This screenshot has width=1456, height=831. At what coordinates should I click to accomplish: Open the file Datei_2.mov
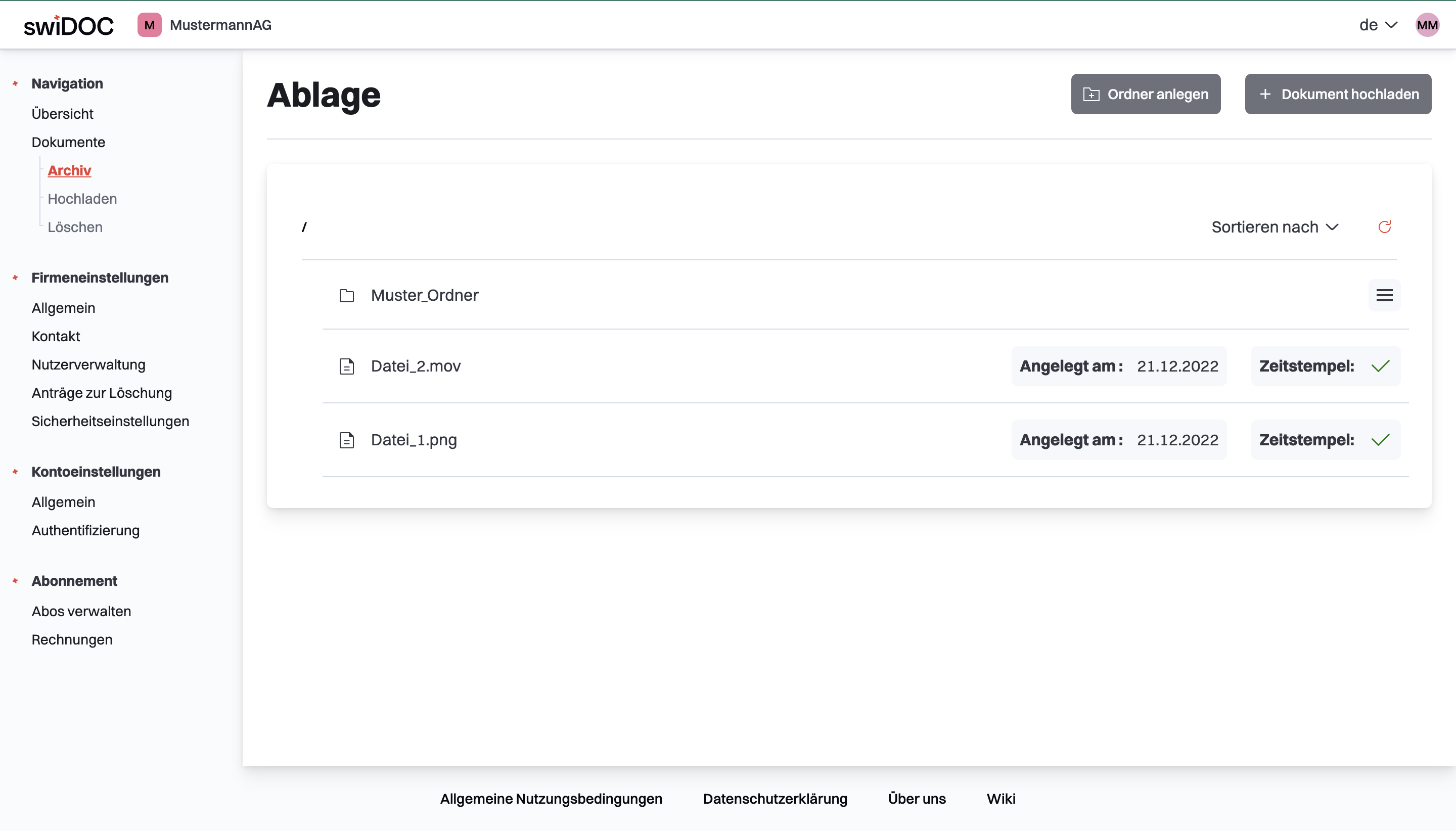point(416,366)
